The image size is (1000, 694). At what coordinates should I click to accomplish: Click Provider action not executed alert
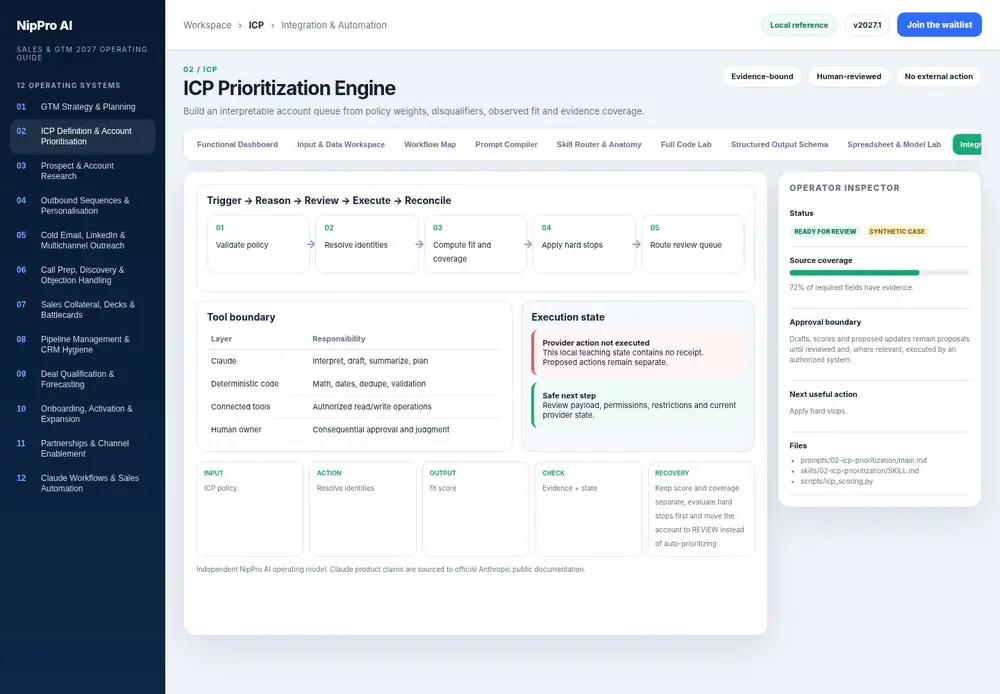pyautogui.click(x=638, y=352)
